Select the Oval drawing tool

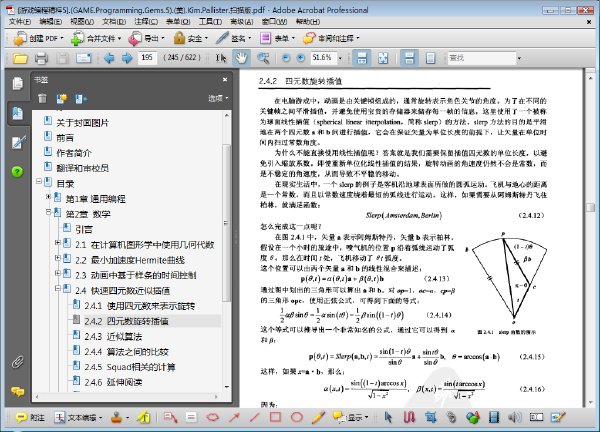pyautogui.click(x=297, y=417)
